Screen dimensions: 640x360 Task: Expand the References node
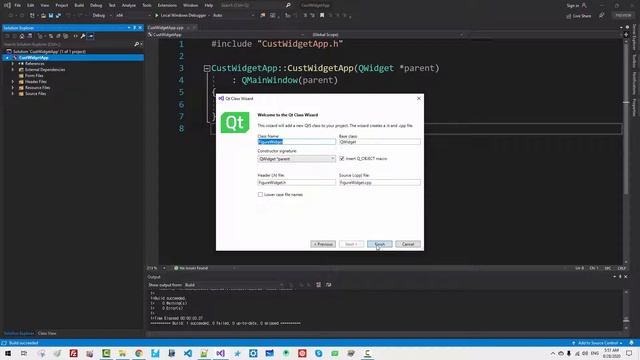pos(13,64)
